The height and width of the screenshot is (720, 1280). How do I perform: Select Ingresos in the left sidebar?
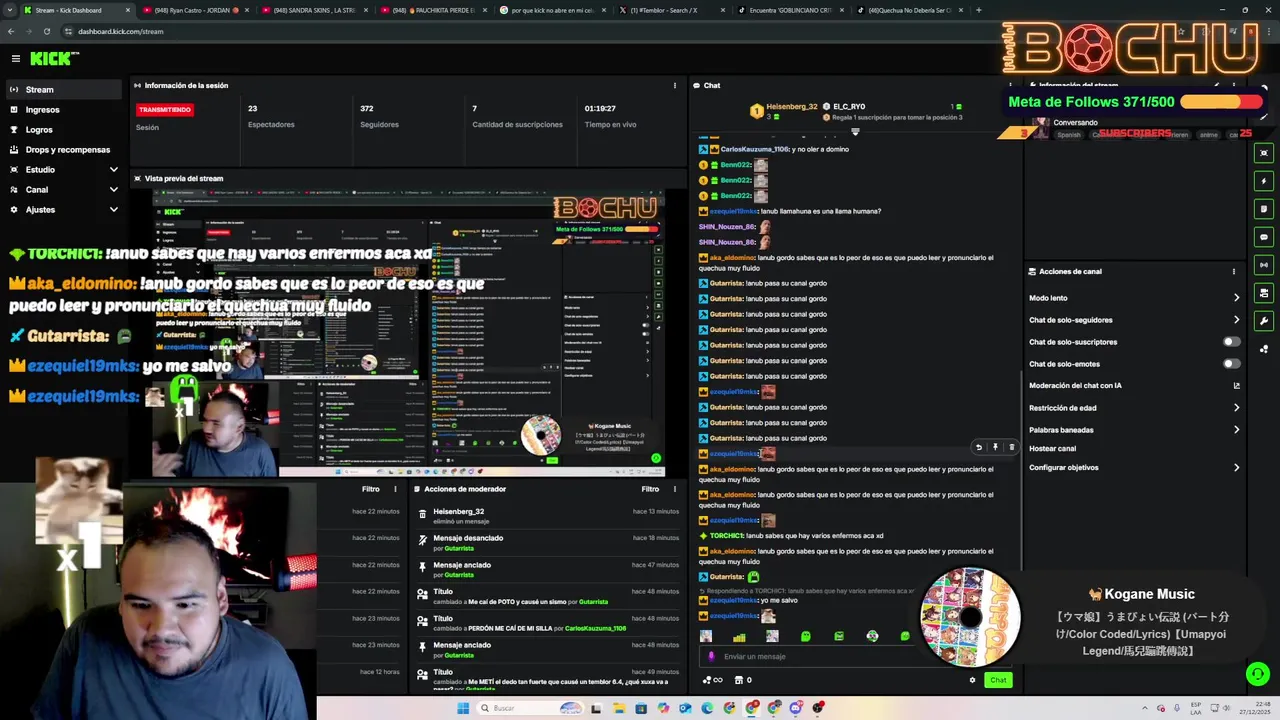pos(64,110)
